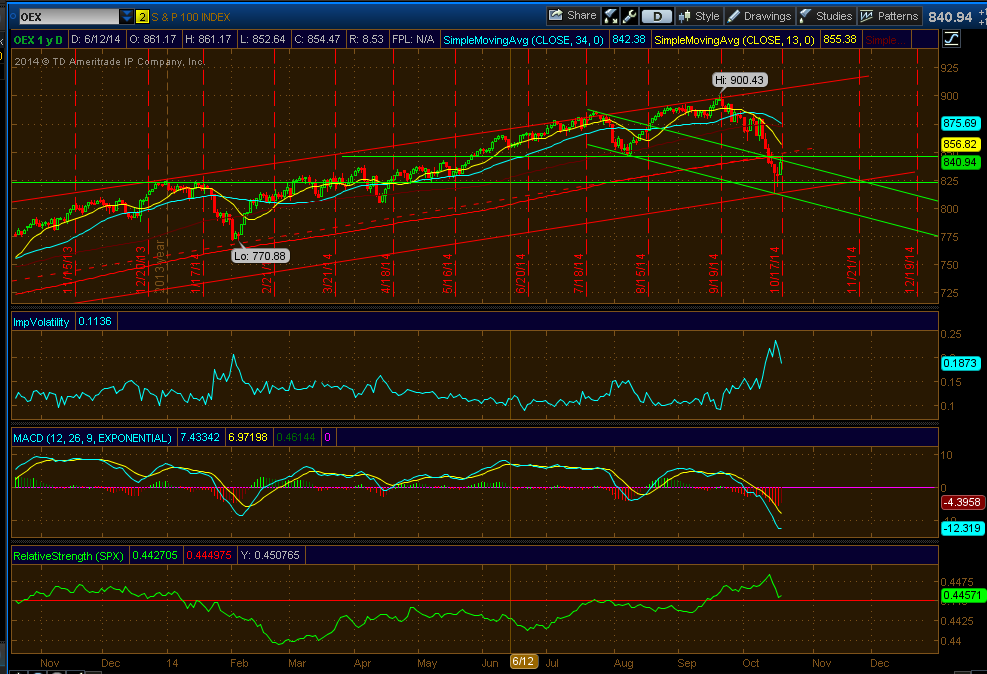Click the OEX symbol input field
Image resolution: width=987 pixels, height=674 pixels.
[68, 17]
